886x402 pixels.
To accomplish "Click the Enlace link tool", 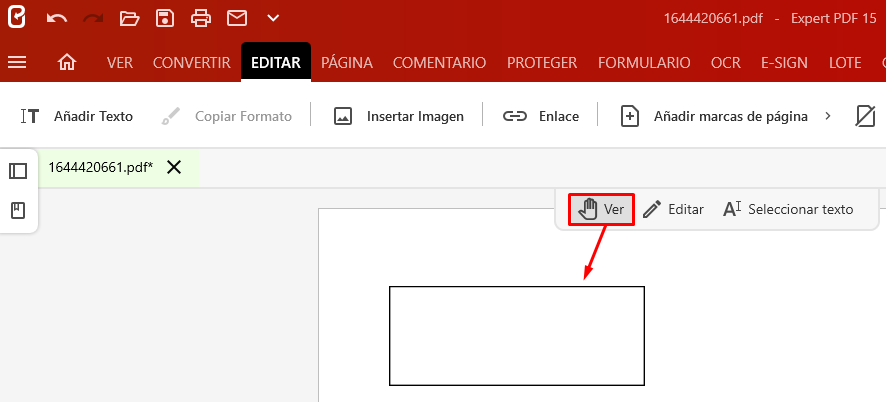I will (x=541, y=116).
